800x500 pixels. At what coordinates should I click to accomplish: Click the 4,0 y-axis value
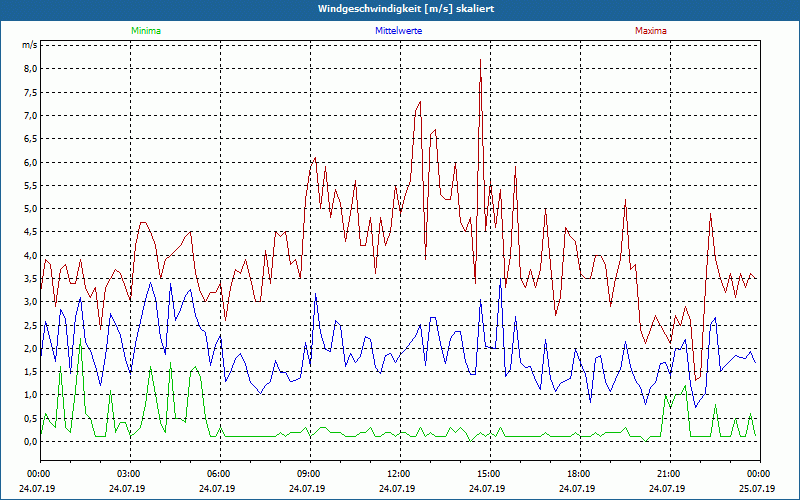31,256
